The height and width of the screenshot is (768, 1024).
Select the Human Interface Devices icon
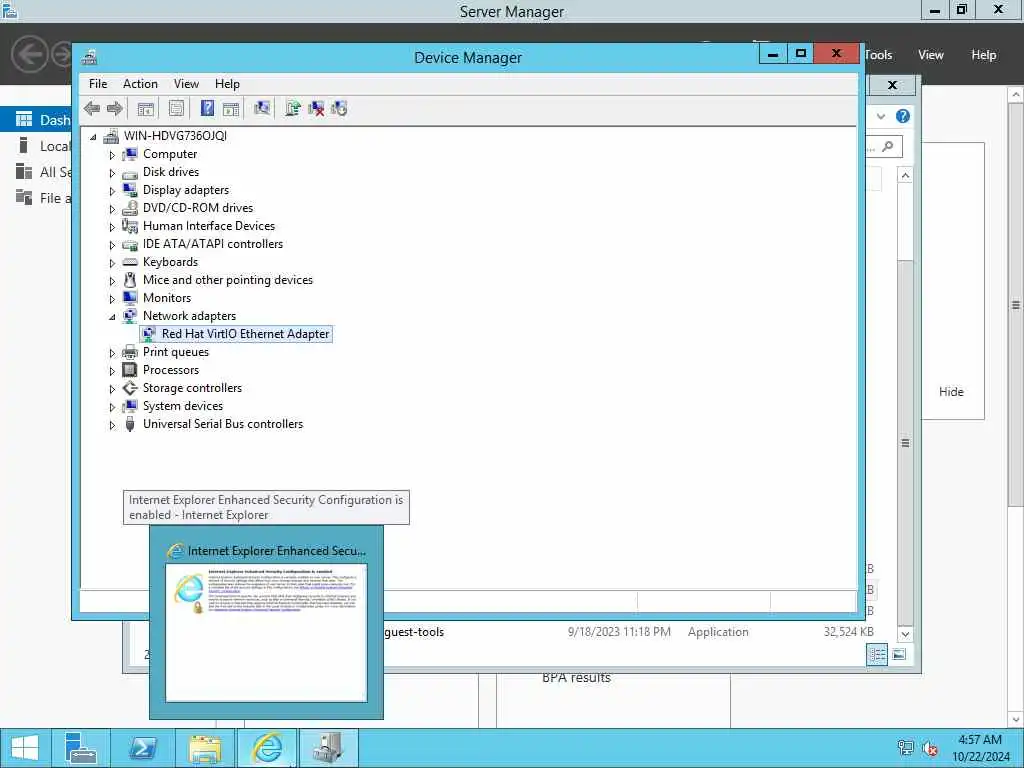[x=130, y=226]
